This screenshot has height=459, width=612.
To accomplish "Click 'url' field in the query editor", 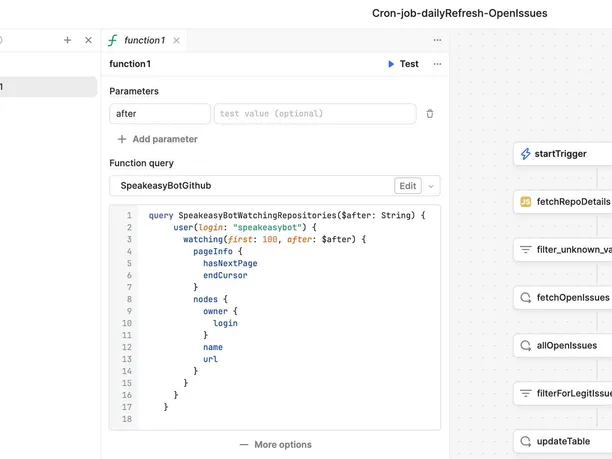I will pyautogui.click(x=210, y=359).
